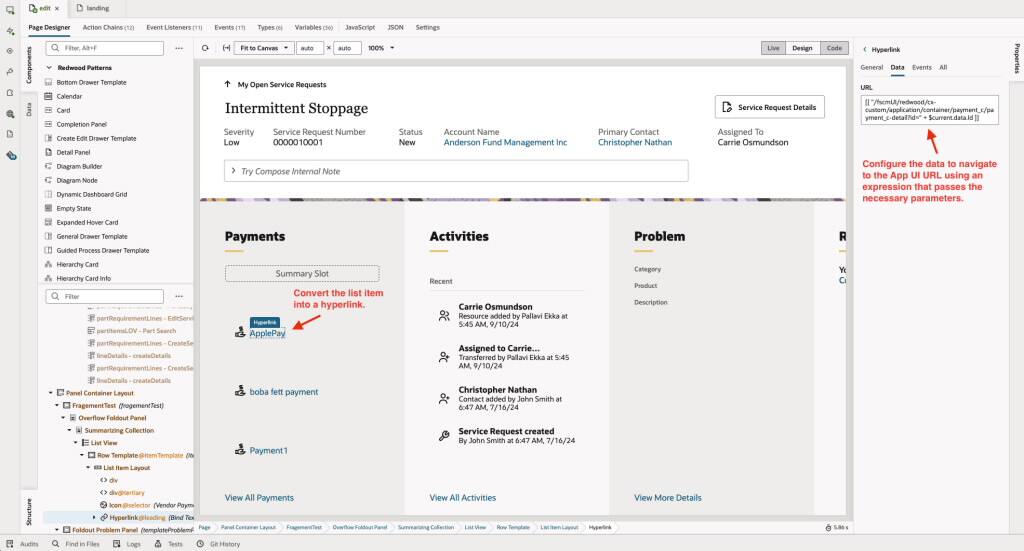
Task: Switch canvas to Live mode
Action: pos(773,48)
